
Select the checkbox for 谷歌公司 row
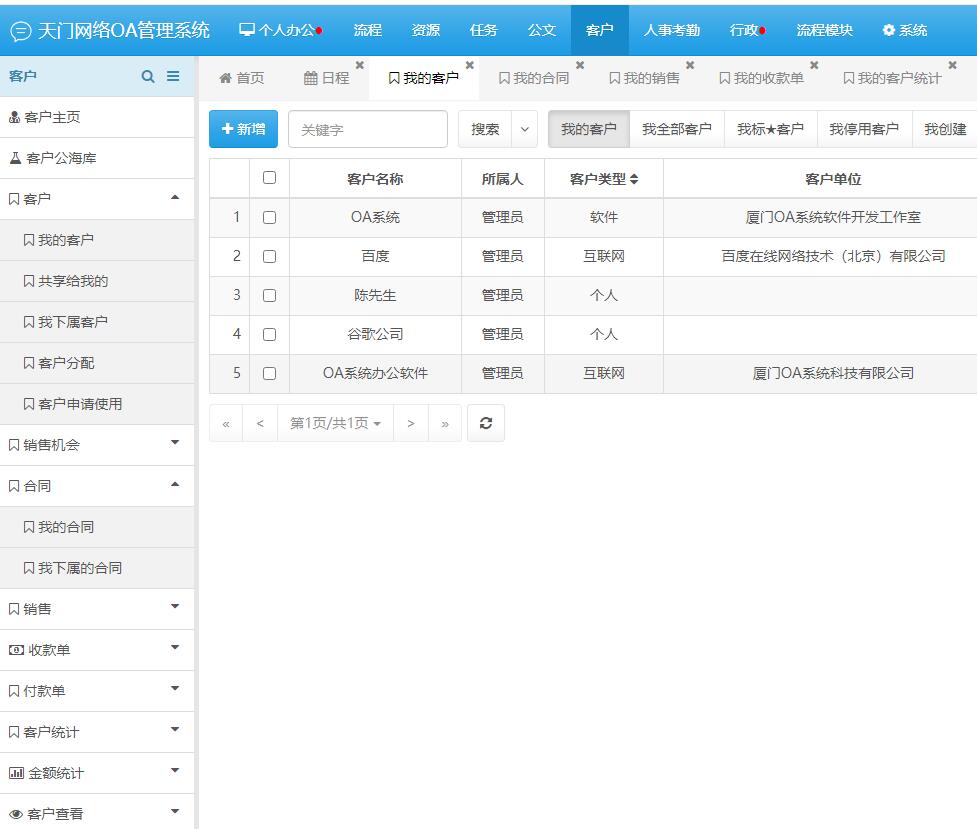pyautogui.click(x=269, y=334)
